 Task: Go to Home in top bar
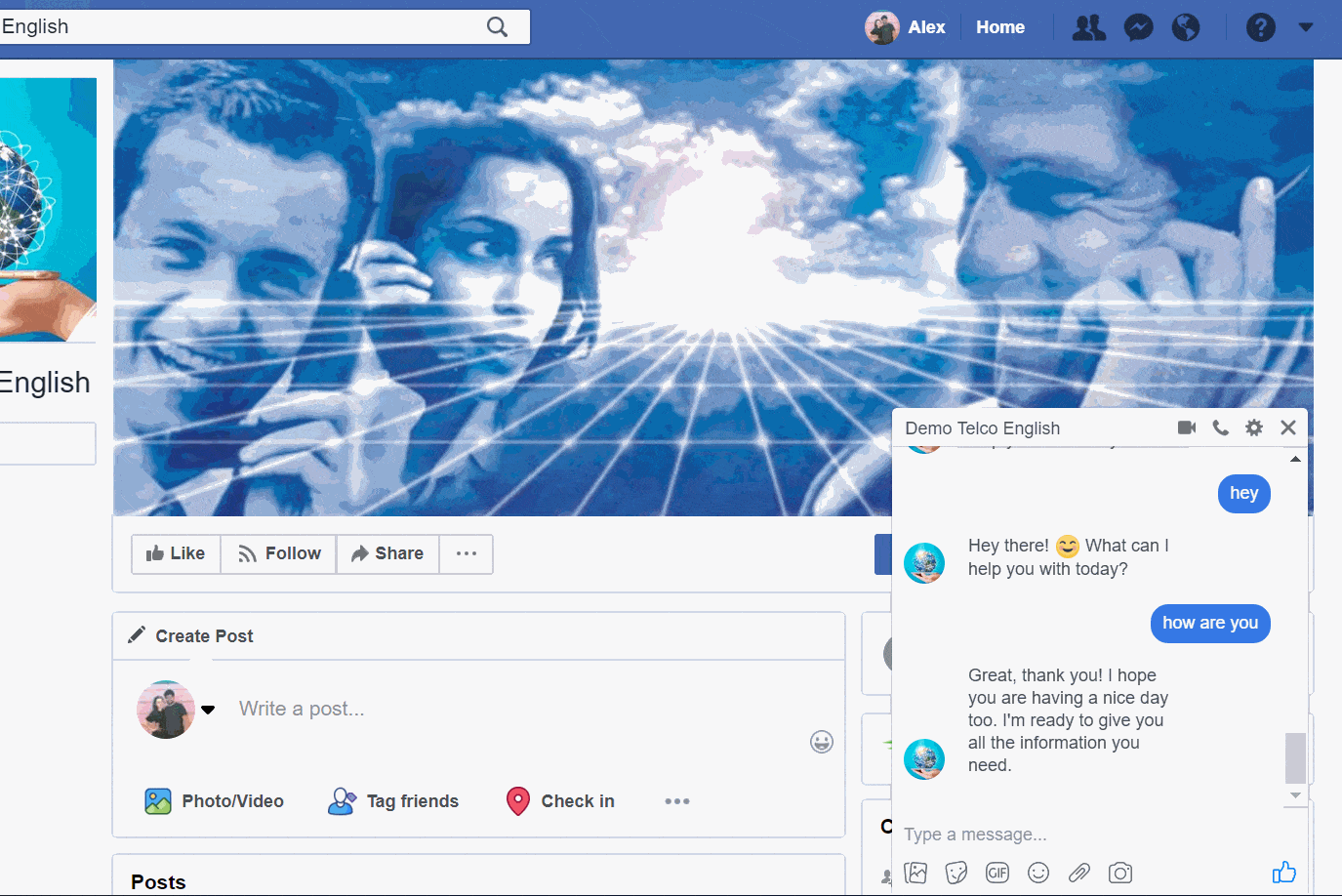(x=1000, y=27)
